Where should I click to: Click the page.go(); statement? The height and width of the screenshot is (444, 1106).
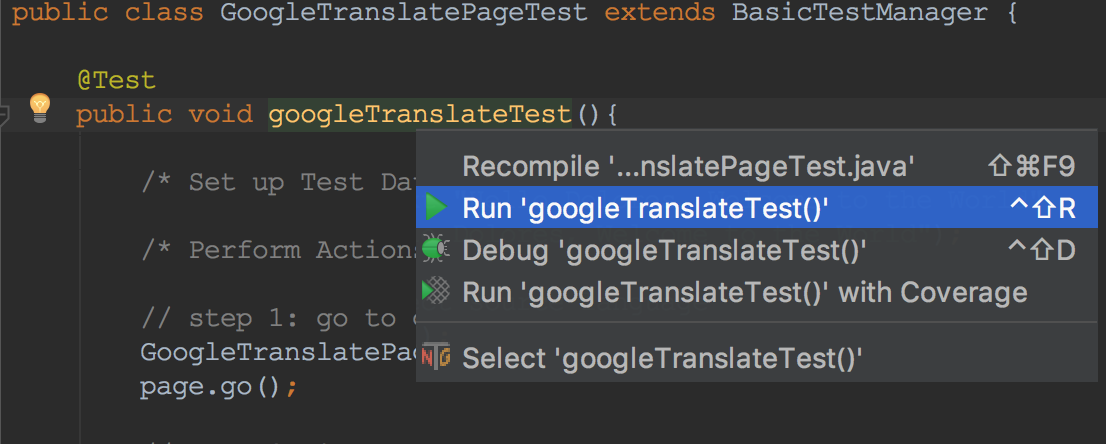(219, 387)
